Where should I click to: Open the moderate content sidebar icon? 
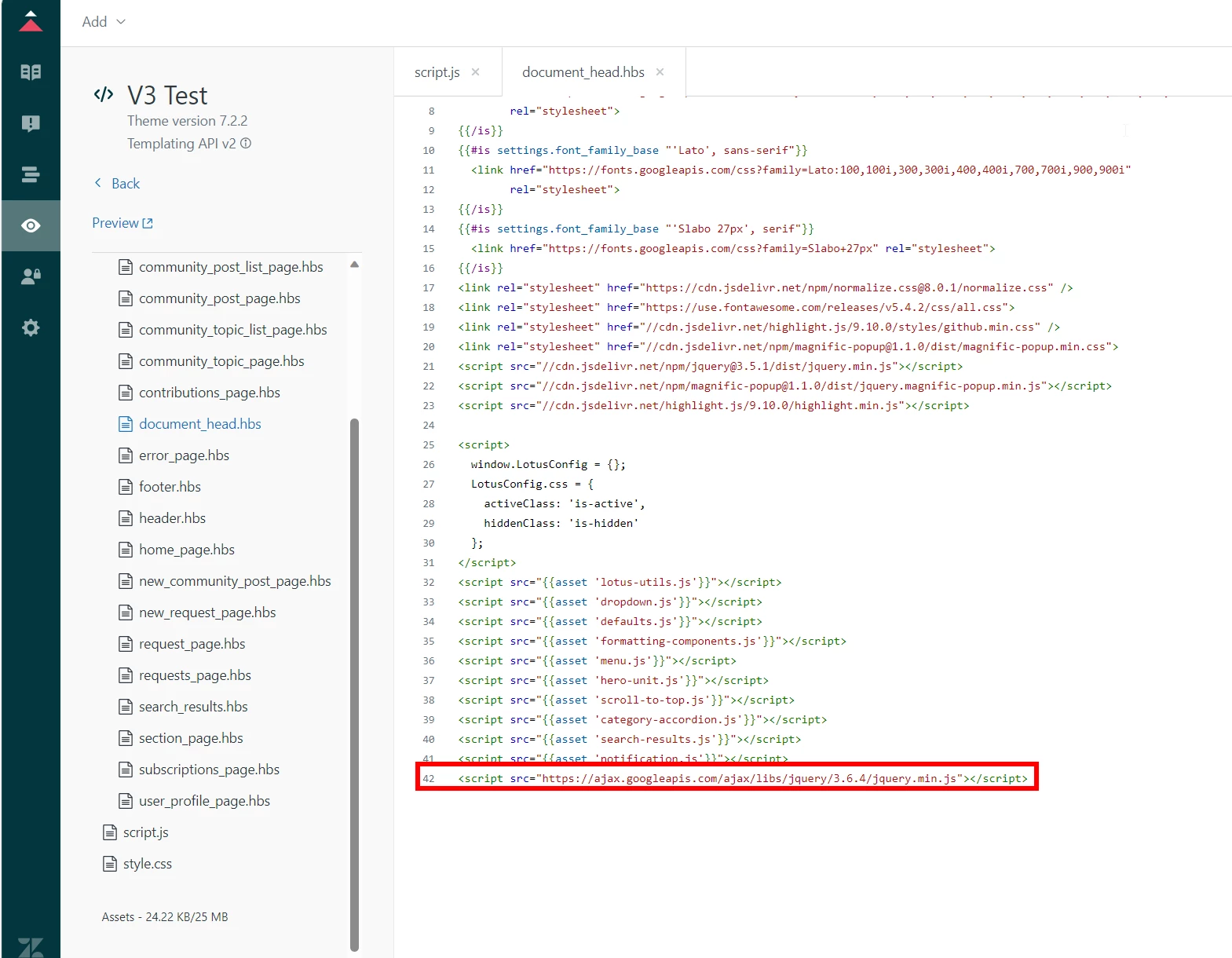pos(31,123)
